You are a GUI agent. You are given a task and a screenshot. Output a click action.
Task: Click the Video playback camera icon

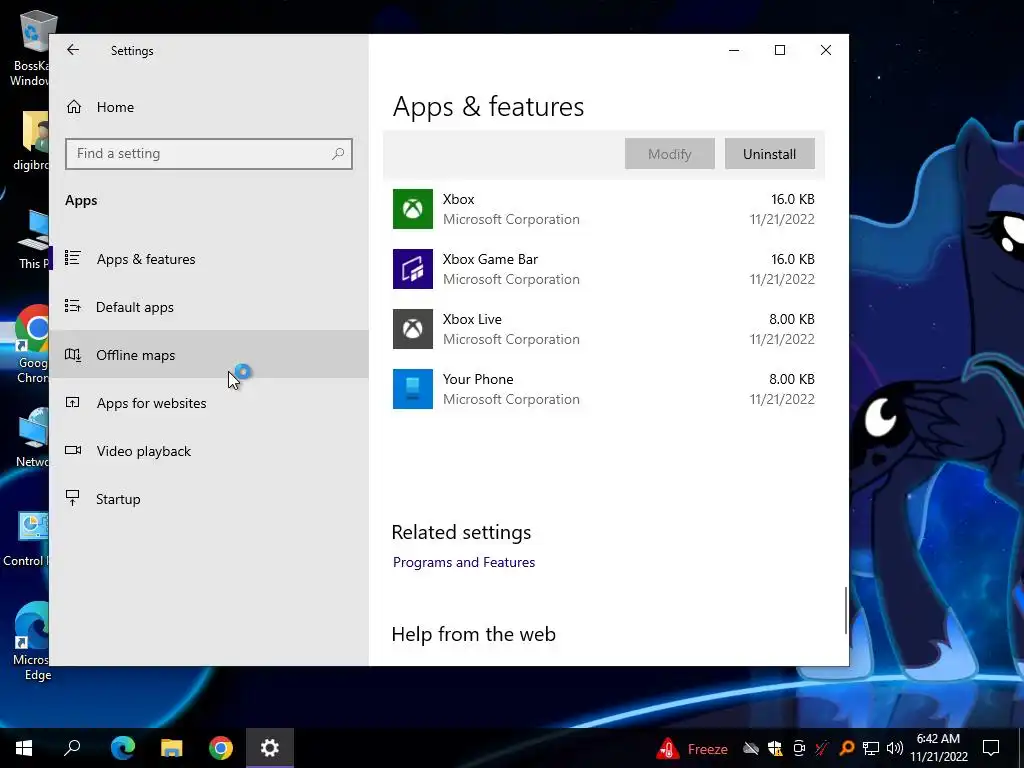tap(72, 450)
